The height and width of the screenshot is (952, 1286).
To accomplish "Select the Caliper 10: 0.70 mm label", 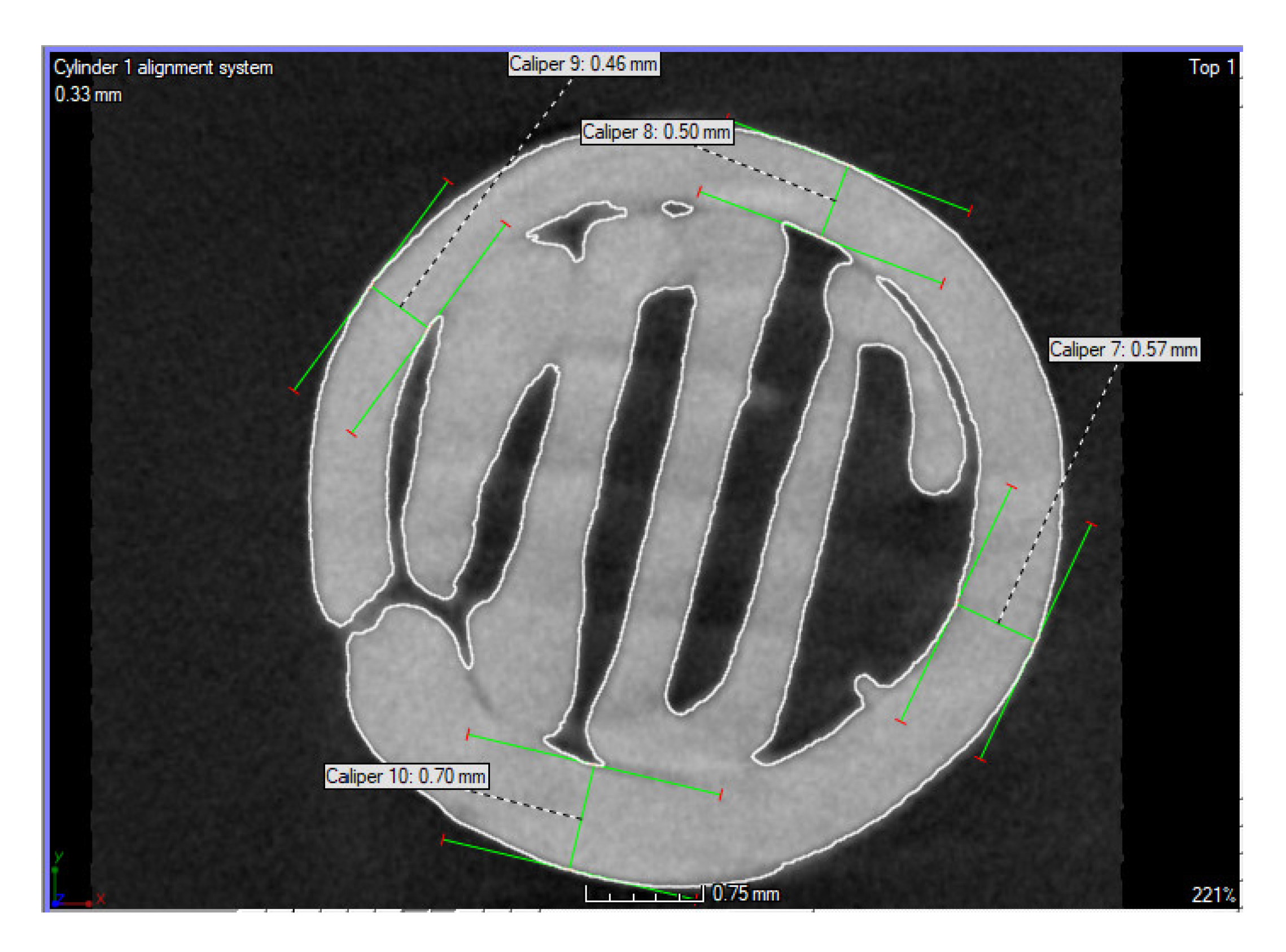I will (406, 776).
